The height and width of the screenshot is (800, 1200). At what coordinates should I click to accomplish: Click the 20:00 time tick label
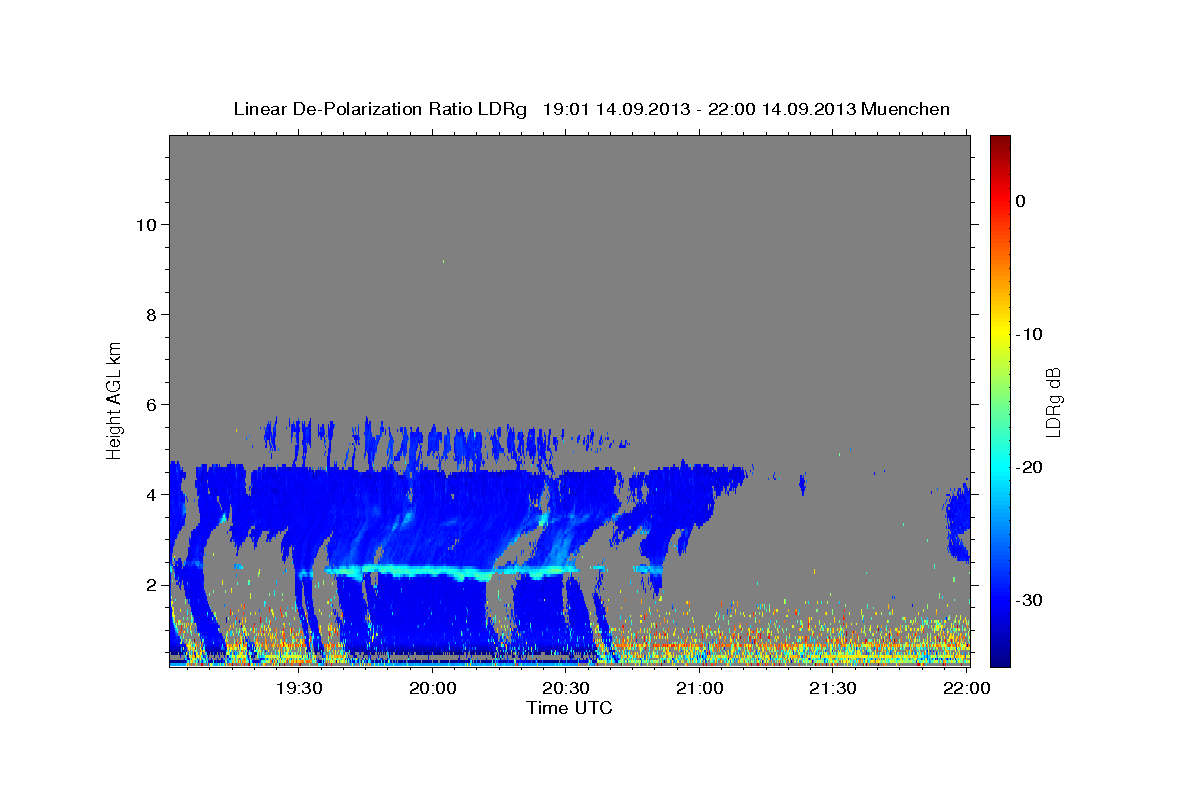click(433, 688)
